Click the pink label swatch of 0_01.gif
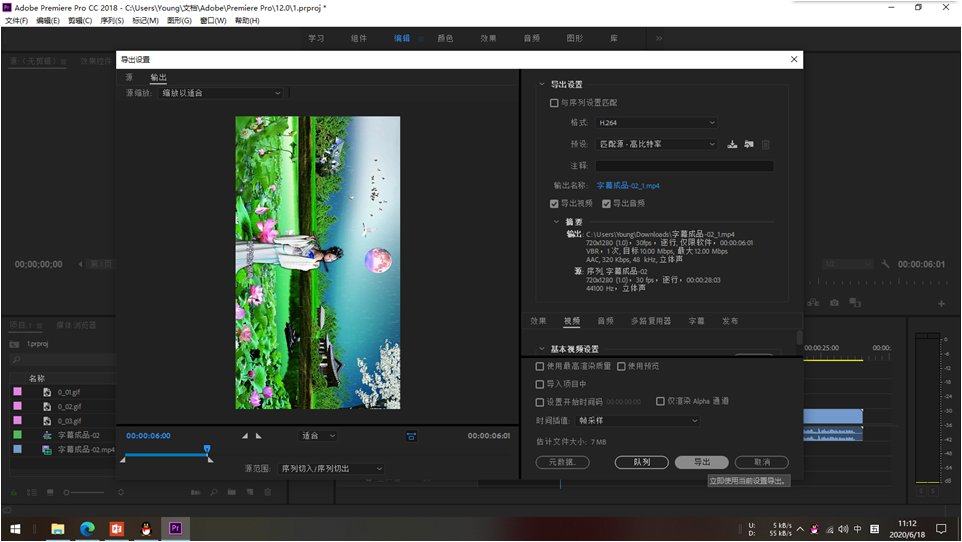This screenshot has width=962, height=542. pos(17,392)
